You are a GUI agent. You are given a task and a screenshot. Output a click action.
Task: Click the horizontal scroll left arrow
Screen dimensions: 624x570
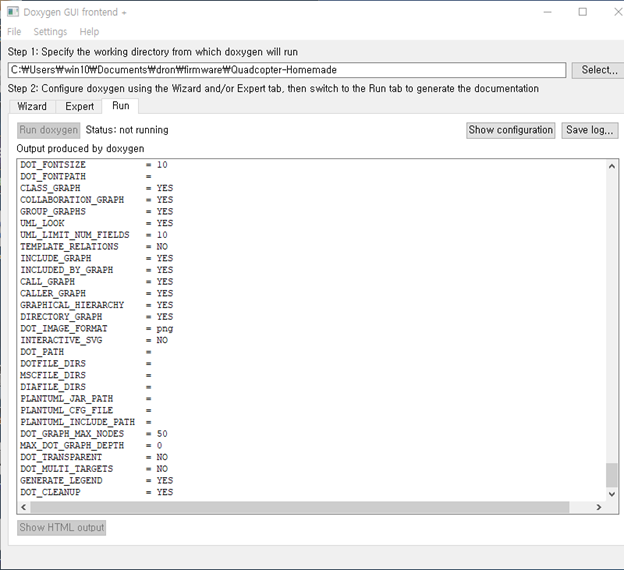(x=24, y=507)
